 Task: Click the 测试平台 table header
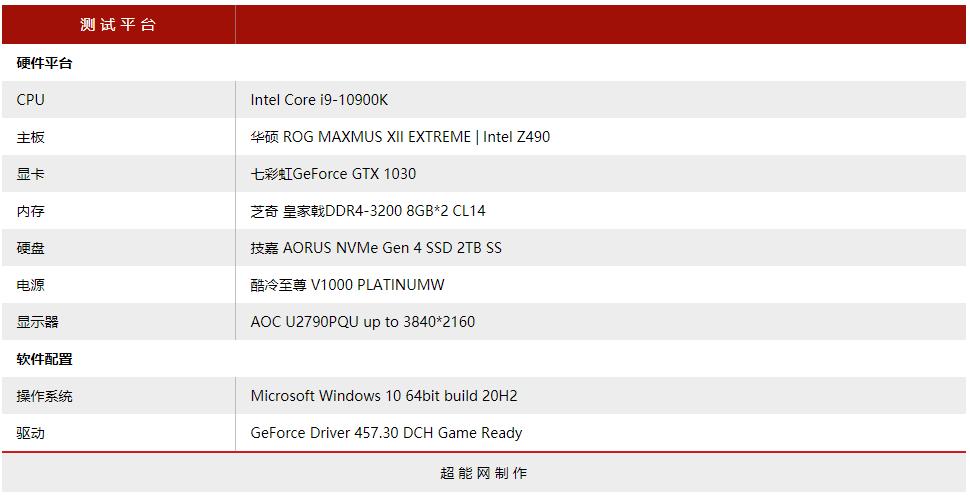pyautogui.click(x=118, y=25)
